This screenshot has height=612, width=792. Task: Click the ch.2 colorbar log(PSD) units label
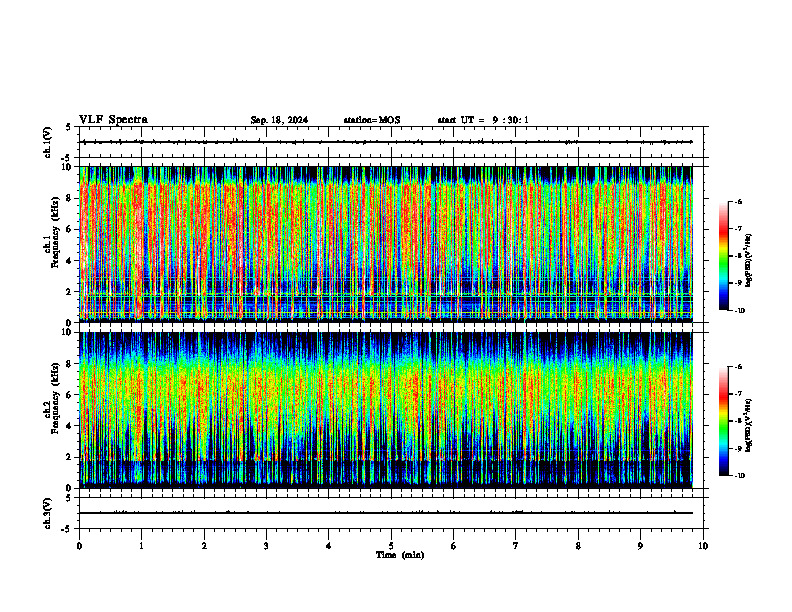click(x=749, y=426)
